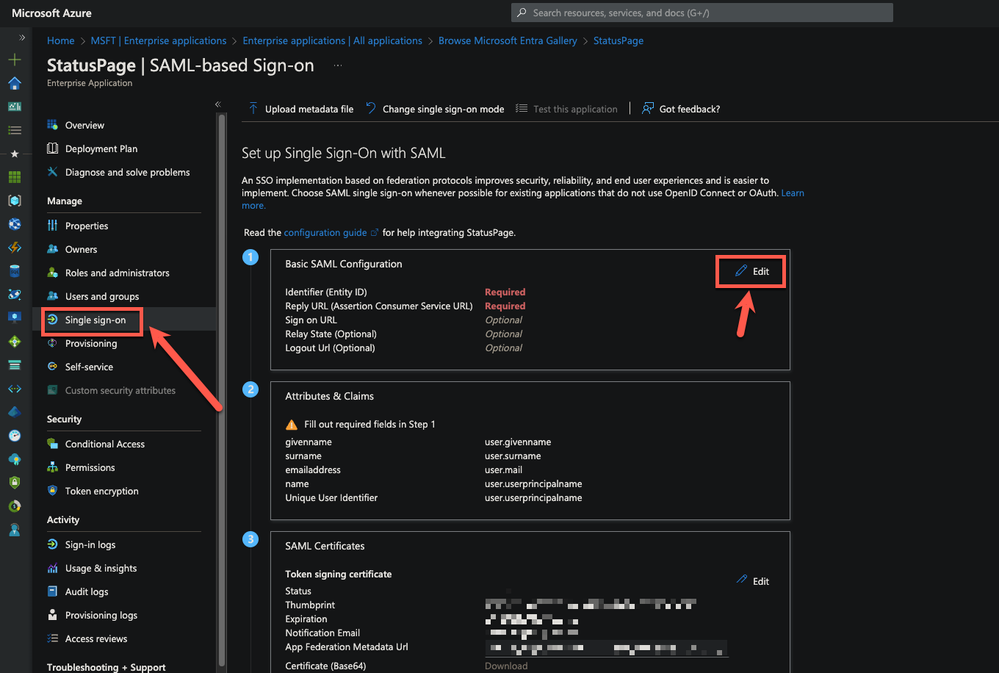Open Provisioning under Manage

point(90,344)
